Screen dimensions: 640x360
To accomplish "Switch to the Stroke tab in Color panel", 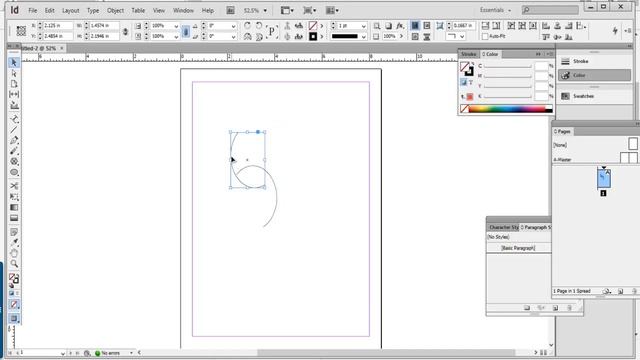I will coord(468,54).
